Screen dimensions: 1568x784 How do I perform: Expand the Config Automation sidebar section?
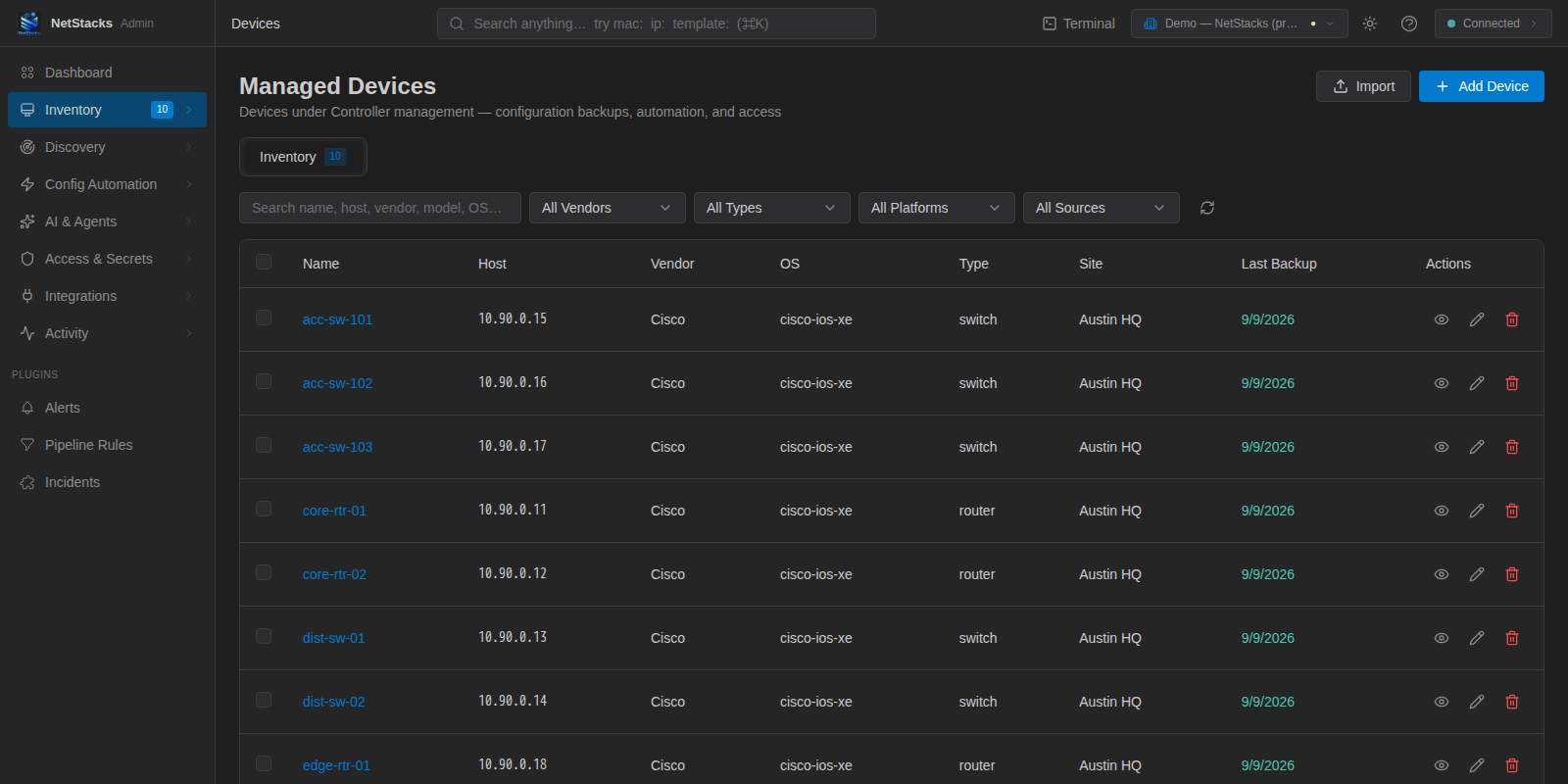(107, 184)
